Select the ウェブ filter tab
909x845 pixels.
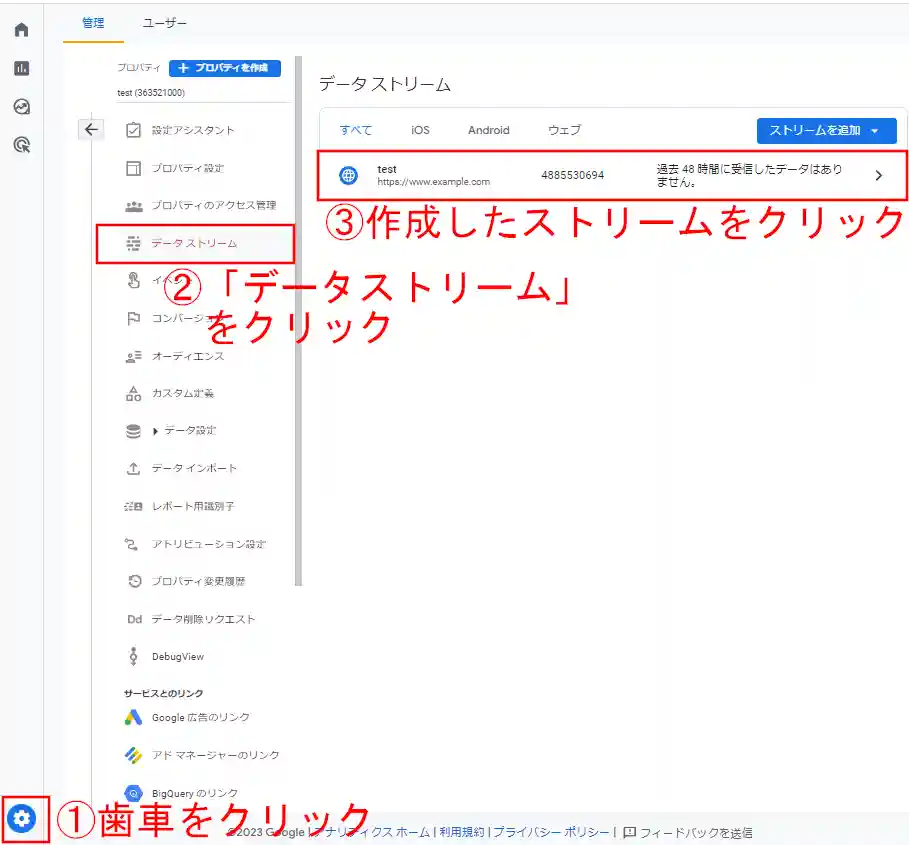coord(564,130)
